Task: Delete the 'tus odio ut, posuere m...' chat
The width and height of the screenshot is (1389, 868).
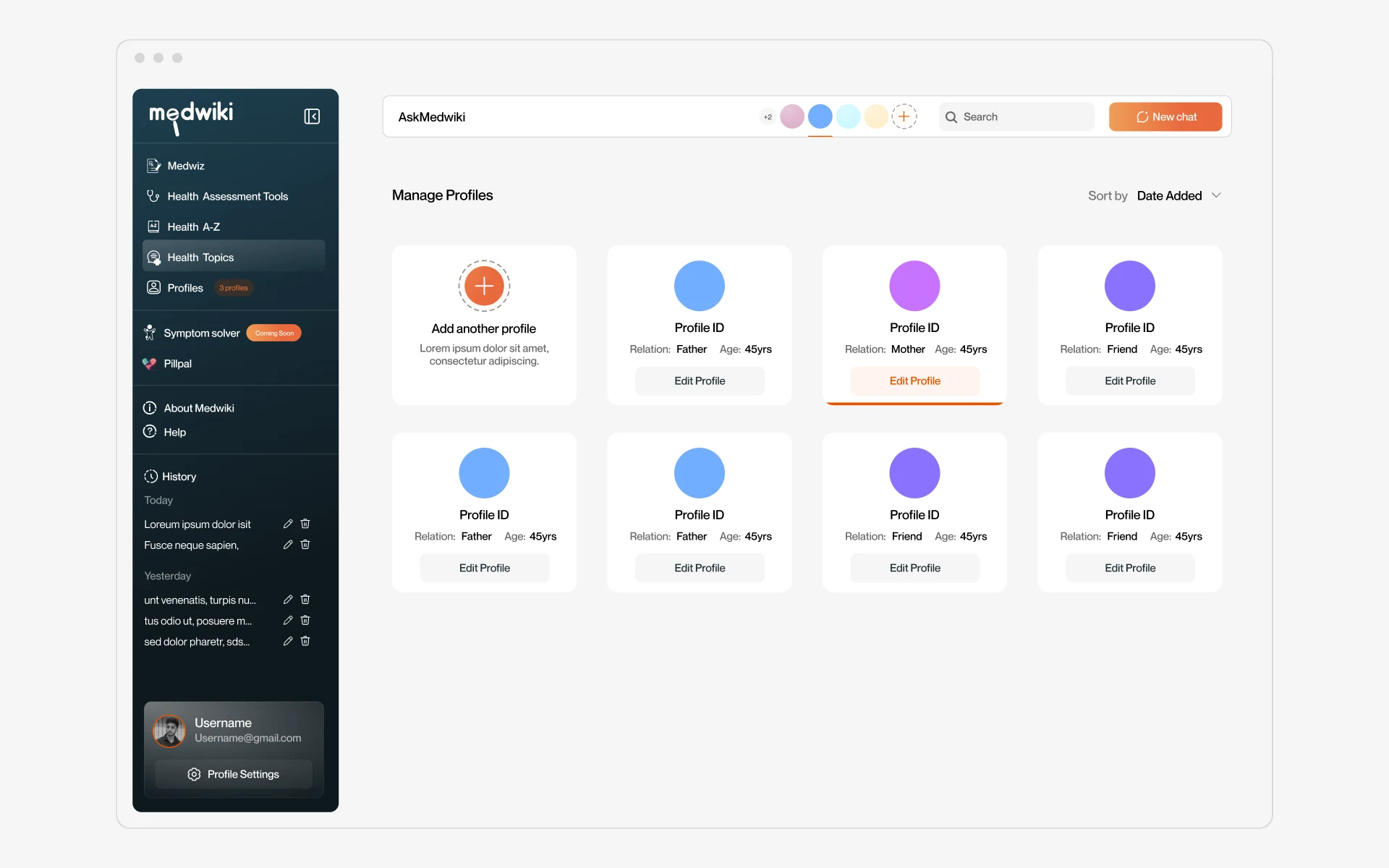Action: tap(305, 621)
